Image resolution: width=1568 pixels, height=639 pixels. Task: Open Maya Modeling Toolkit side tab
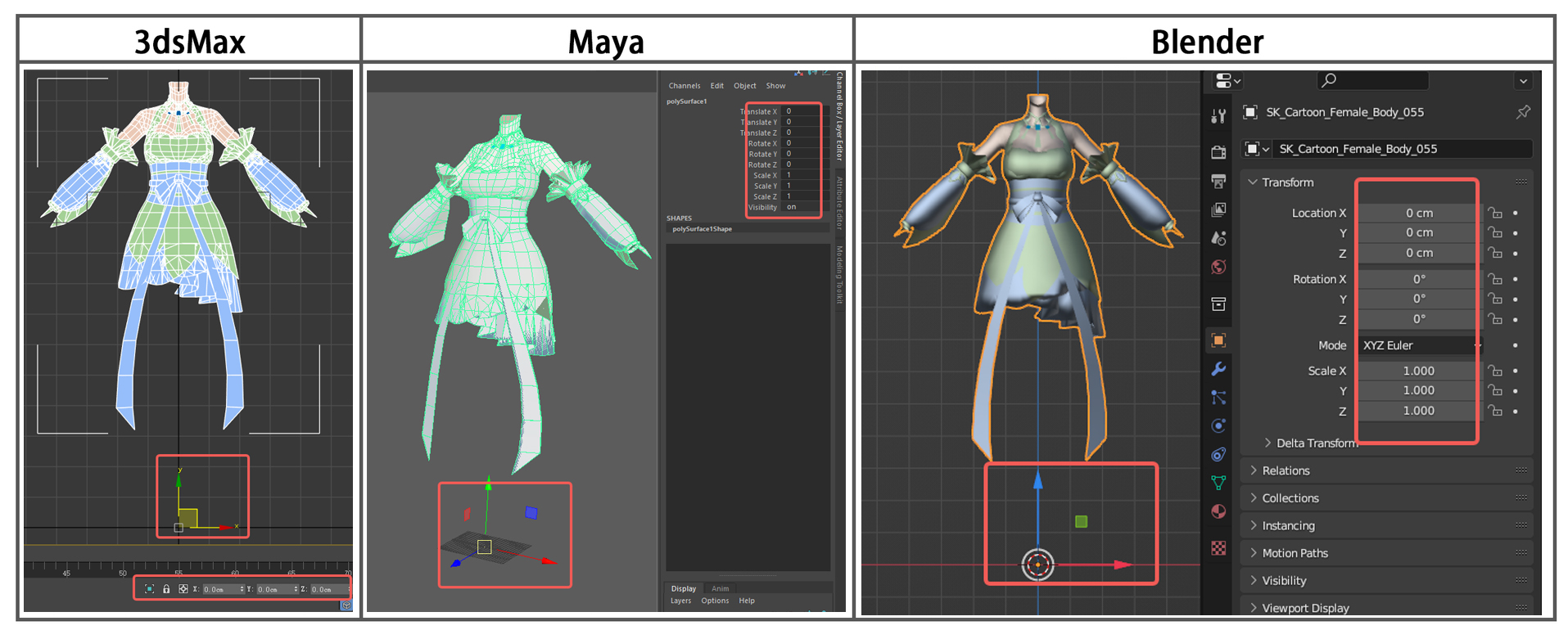tap(839, 275)
